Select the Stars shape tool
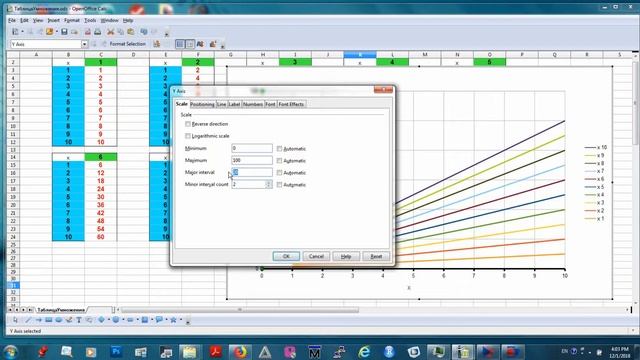 tap(173, 320)
